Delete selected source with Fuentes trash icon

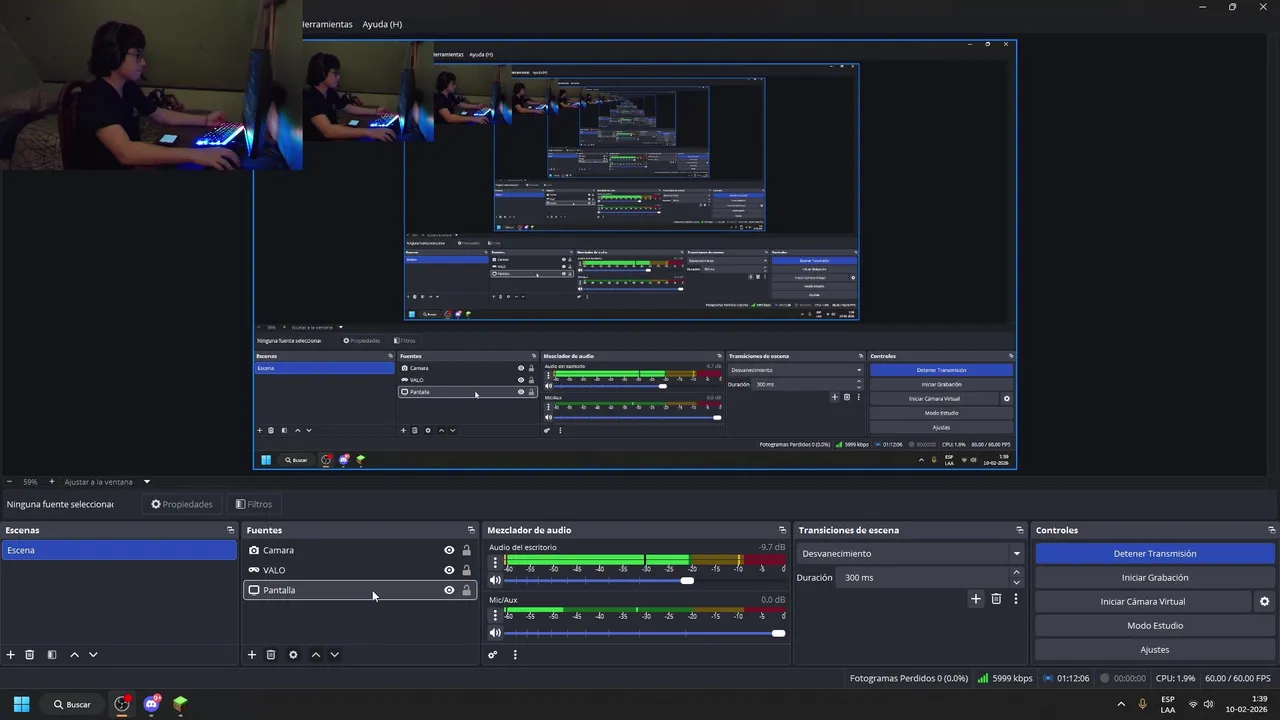271,655
